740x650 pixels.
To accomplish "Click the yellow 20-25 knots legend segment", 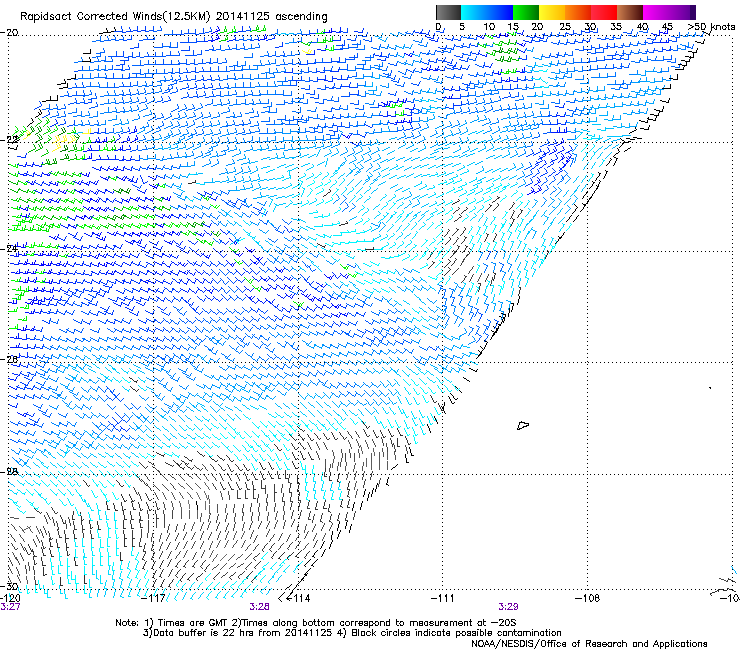I will pos(552,12).
